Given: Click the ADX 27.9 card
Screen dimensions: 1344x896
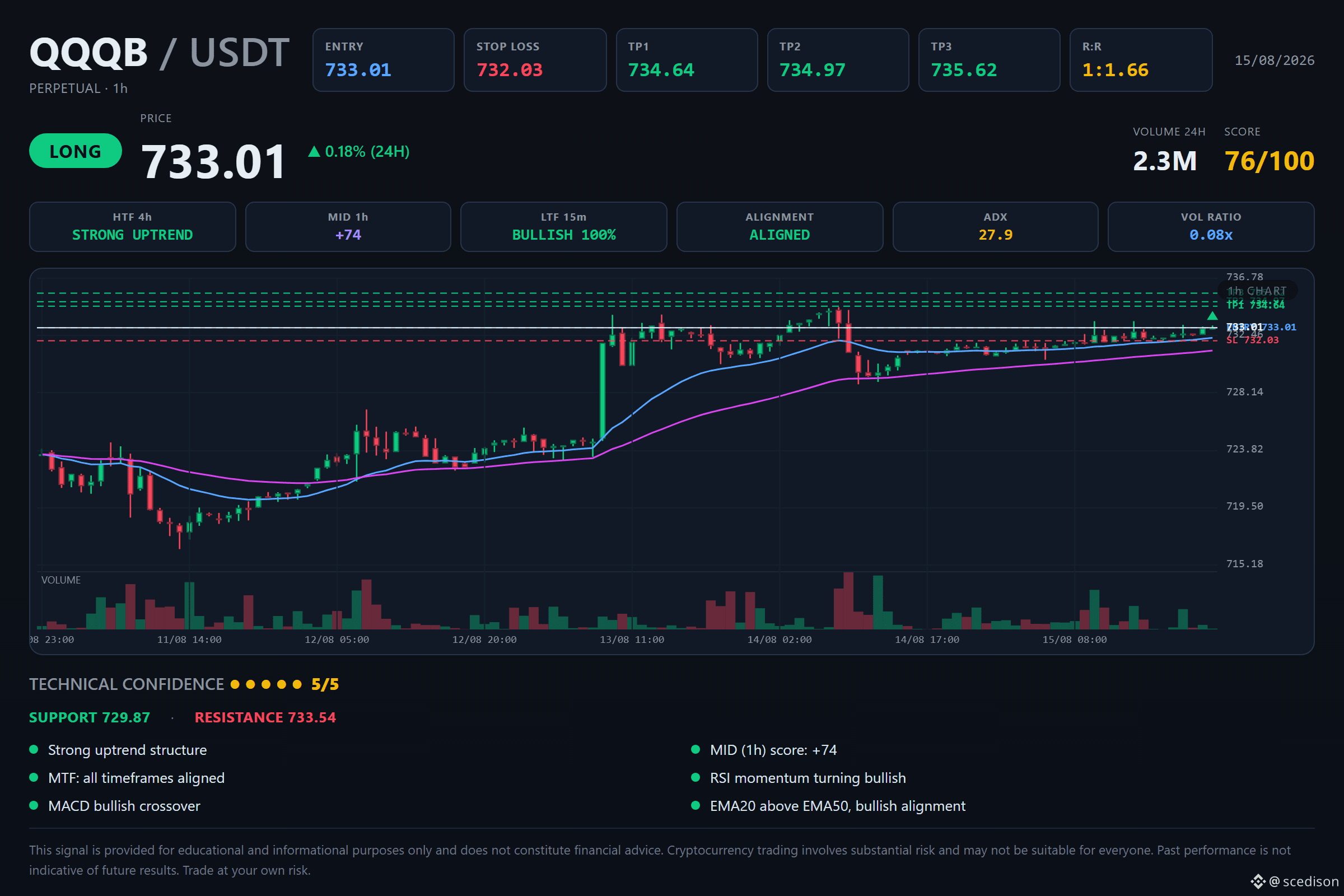Looking at the screenshot, I should click(995, 226).
